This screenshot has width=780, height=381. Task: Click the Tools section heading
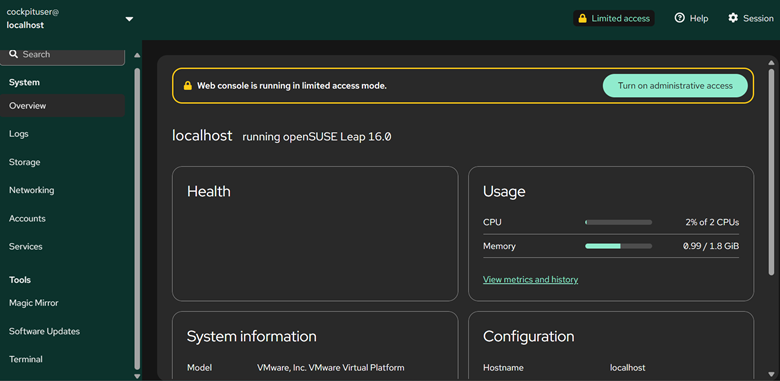(20, 280)
